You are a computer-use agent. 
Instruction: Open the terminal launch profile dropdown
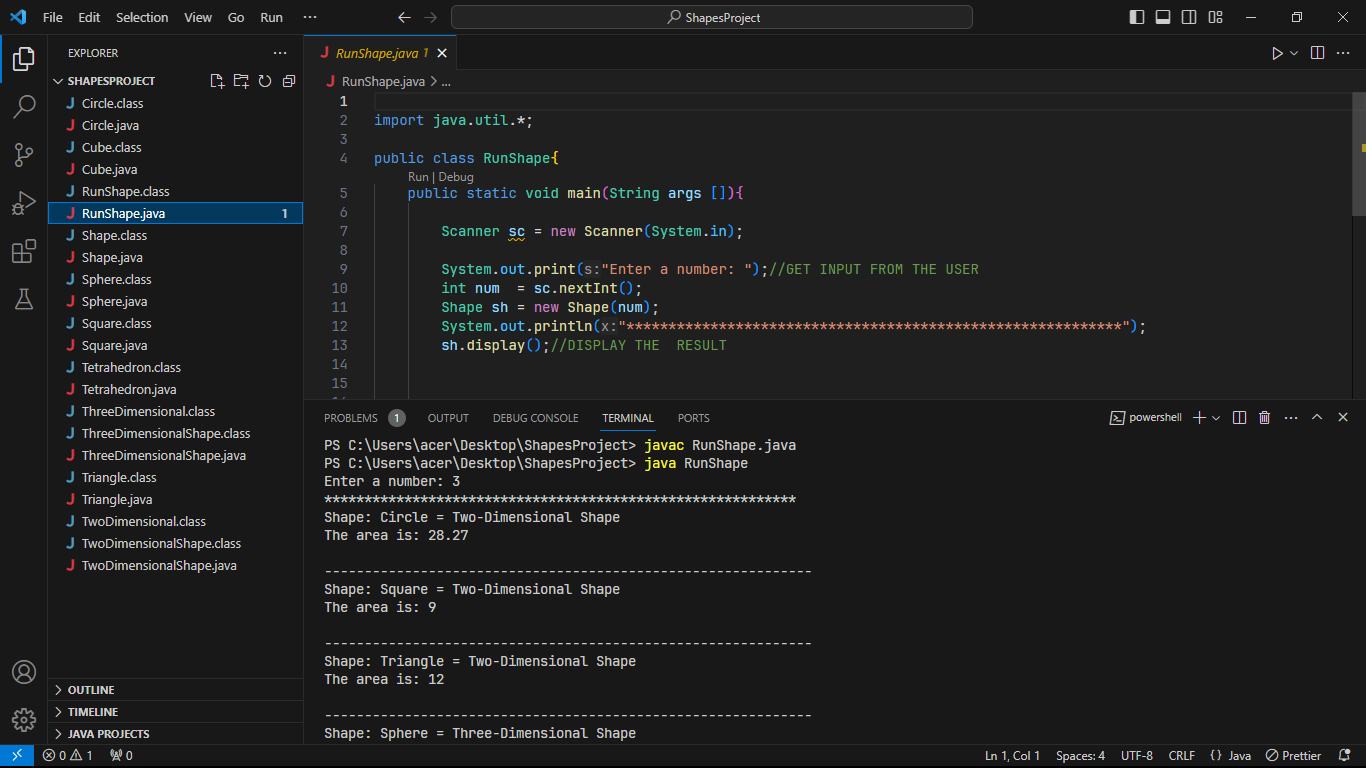tap(1216, 418)
